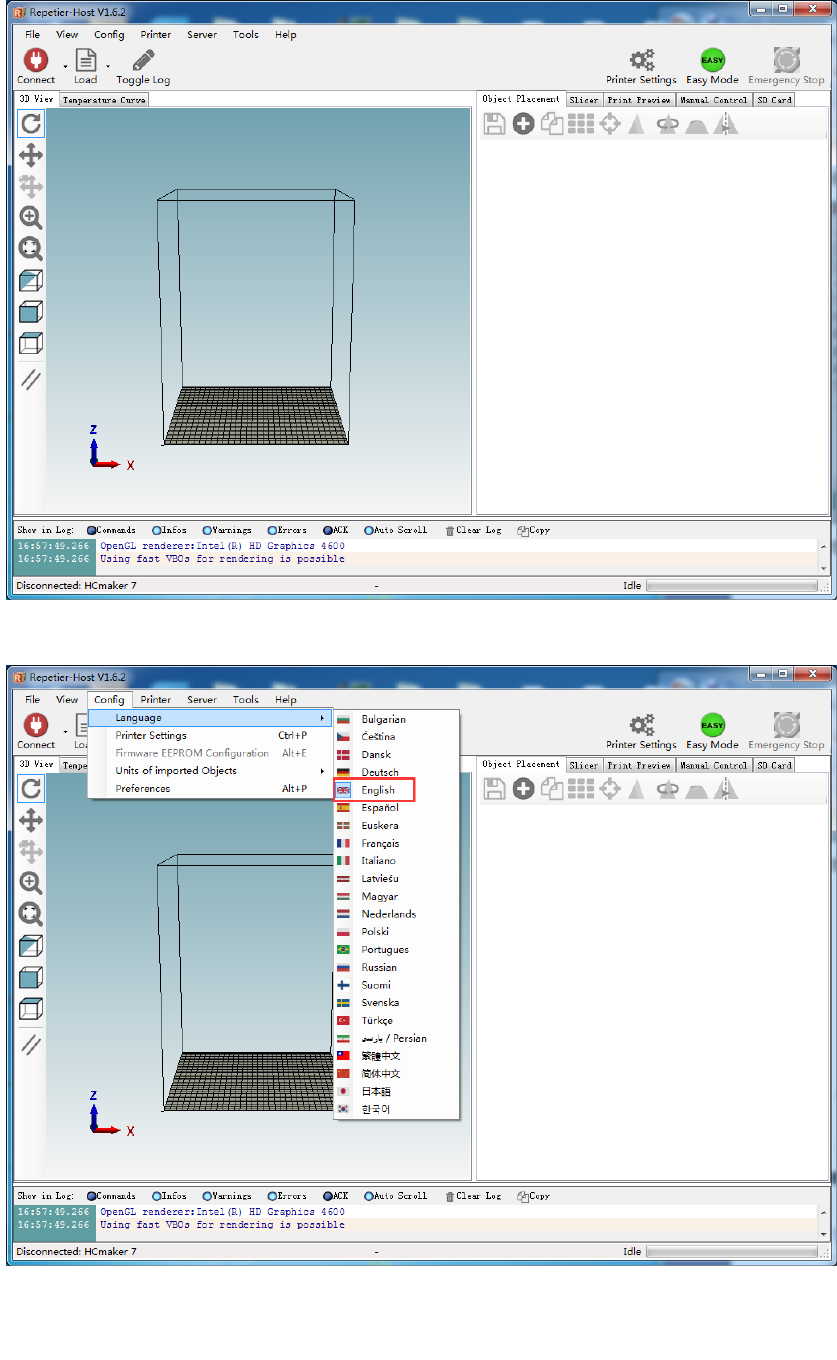Click the log scrollbar in the upper window
837x1360 pixels.
point(823,557)
